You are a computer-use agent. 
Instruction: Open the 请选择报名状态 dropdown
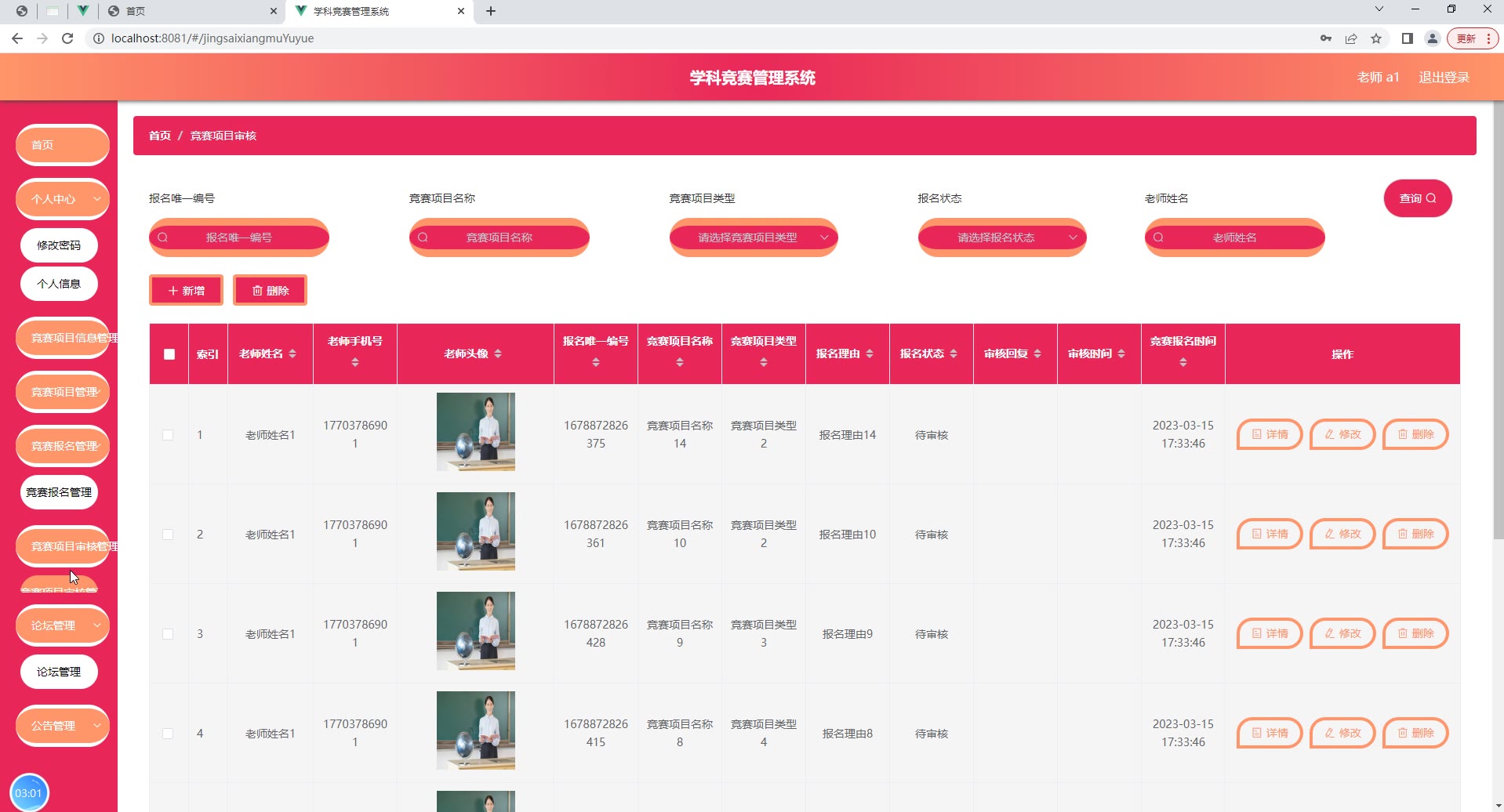pos(1002,237)
